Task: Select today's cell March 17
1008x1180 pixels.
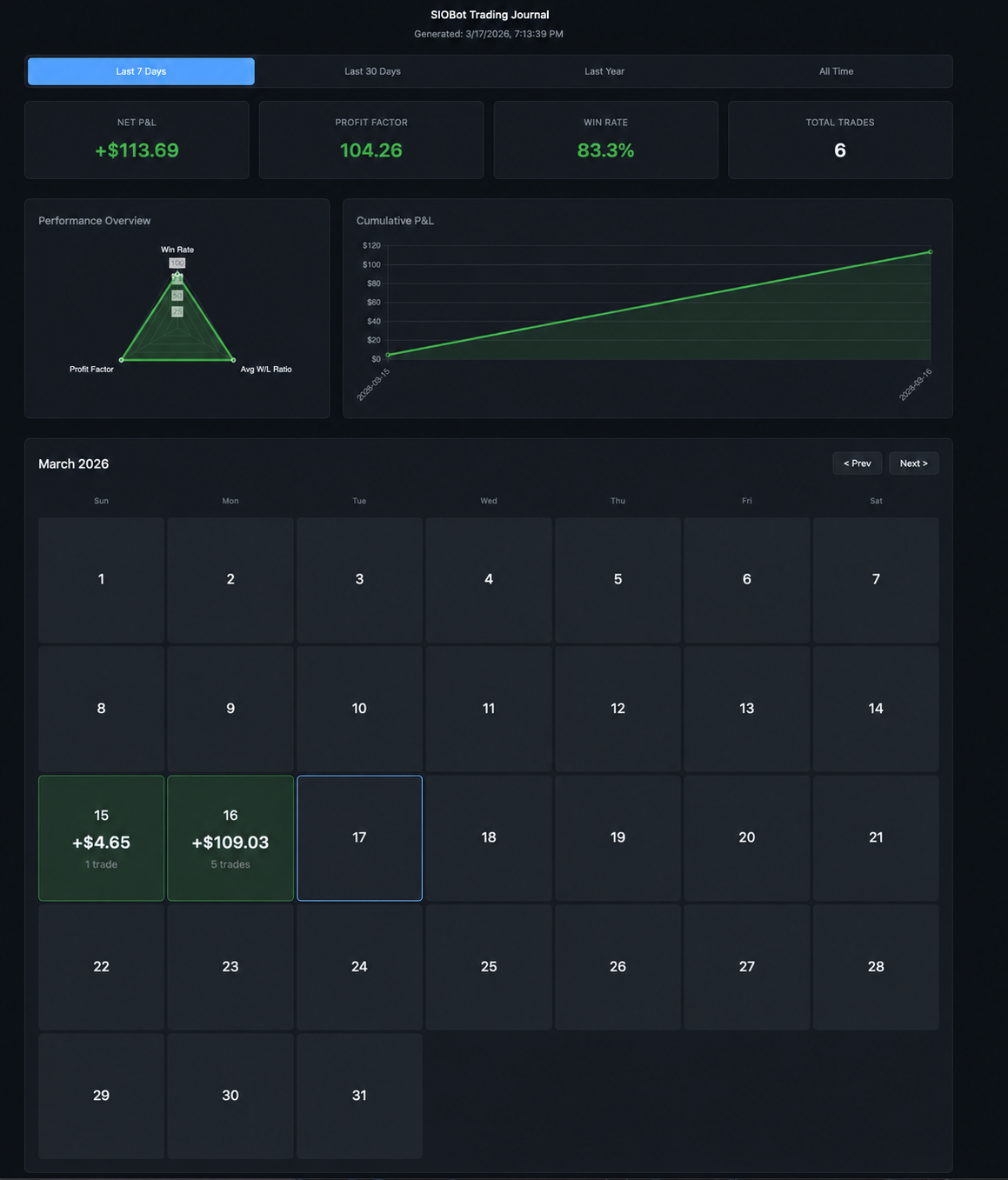Action: click(x=359, y=838)
